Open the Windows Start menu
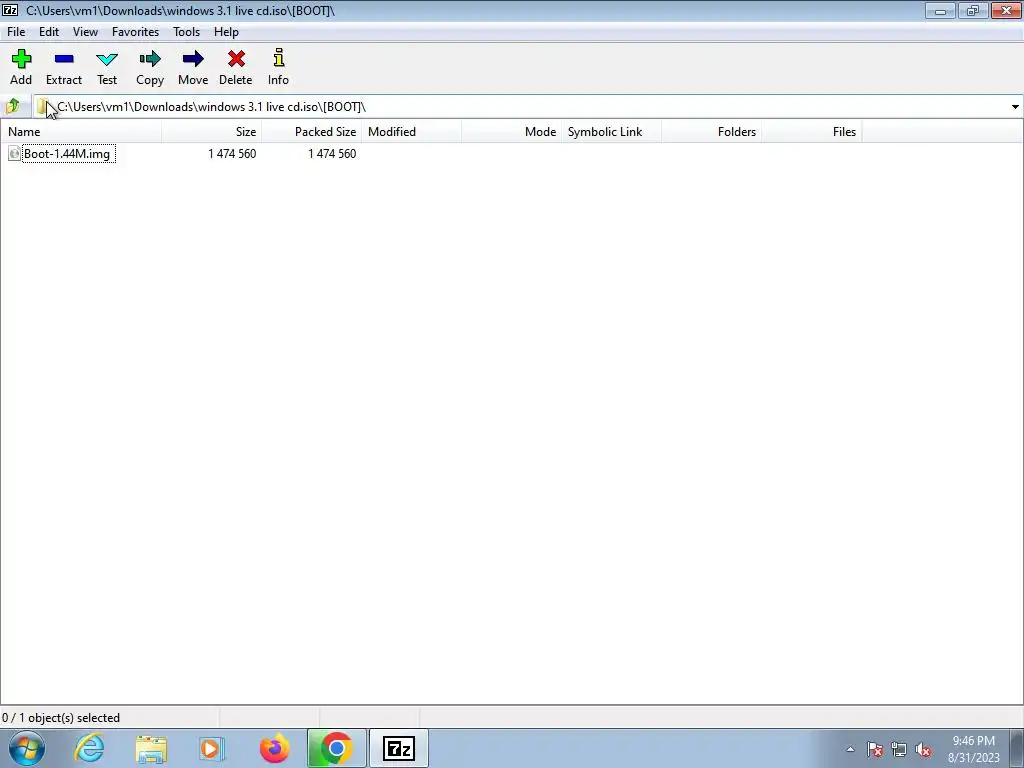Image resolution: width=1024 pixels, height=768 pixels. click(x=27, y=748)
